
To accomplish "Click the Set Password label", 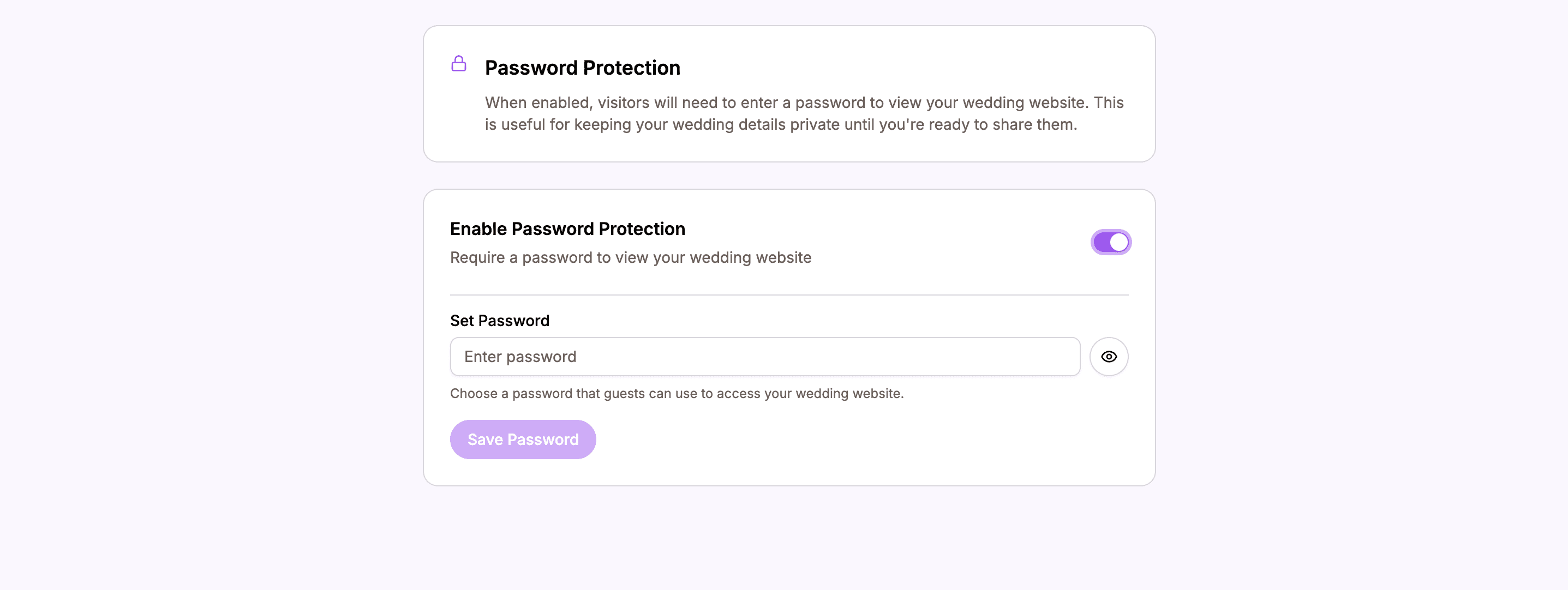I will 499,321.
